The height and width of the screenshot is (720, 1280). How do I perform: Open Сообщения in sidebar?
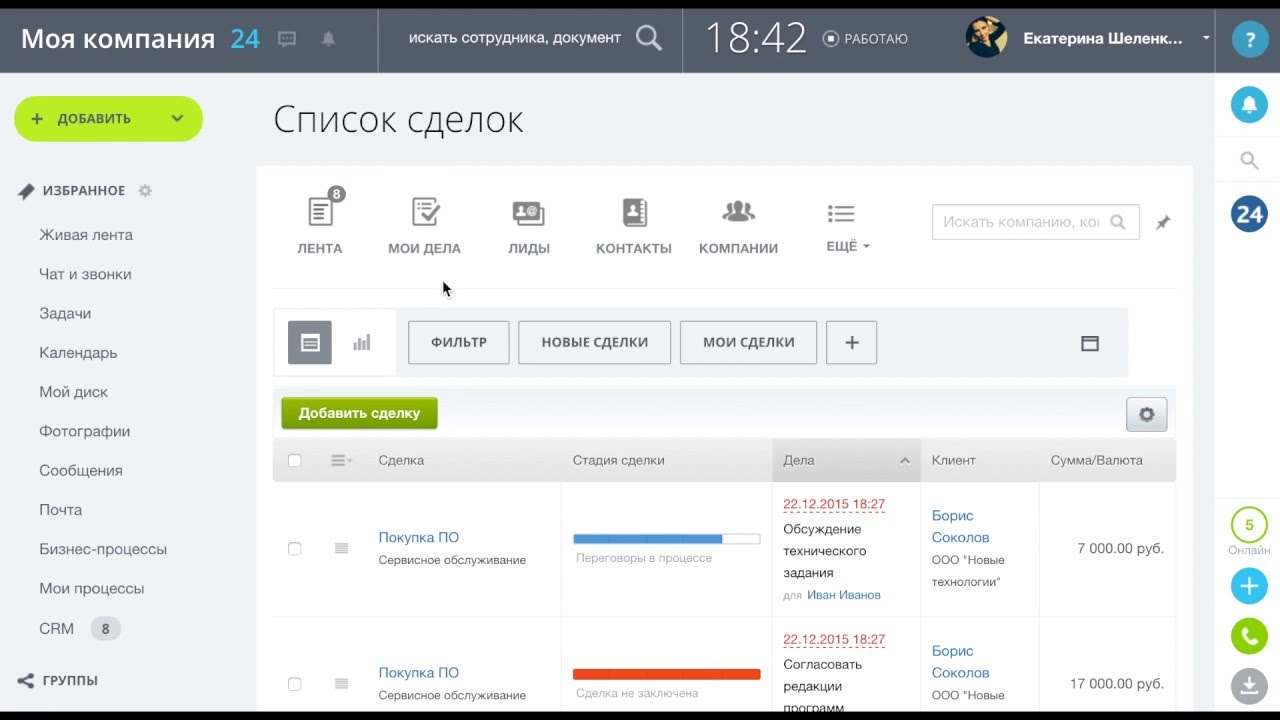[81, 471]
